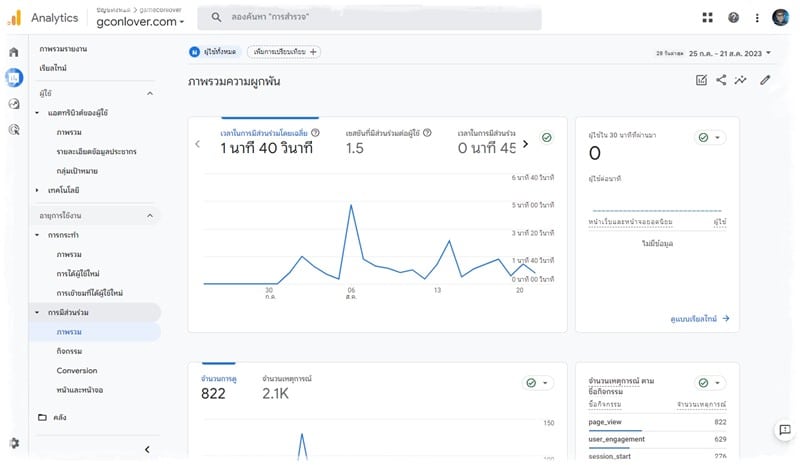Viewport: 800px width, 465px height.
Task: Click the add comparison chip
Action: 284,52
